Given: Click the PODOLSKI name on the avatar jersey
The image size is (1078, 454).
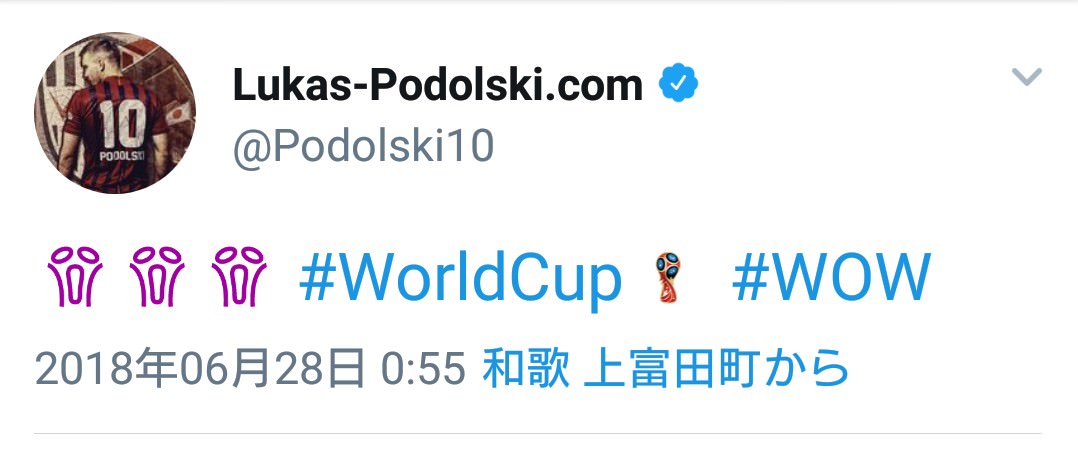Looking at the screenshot, I should click(122, 156).
